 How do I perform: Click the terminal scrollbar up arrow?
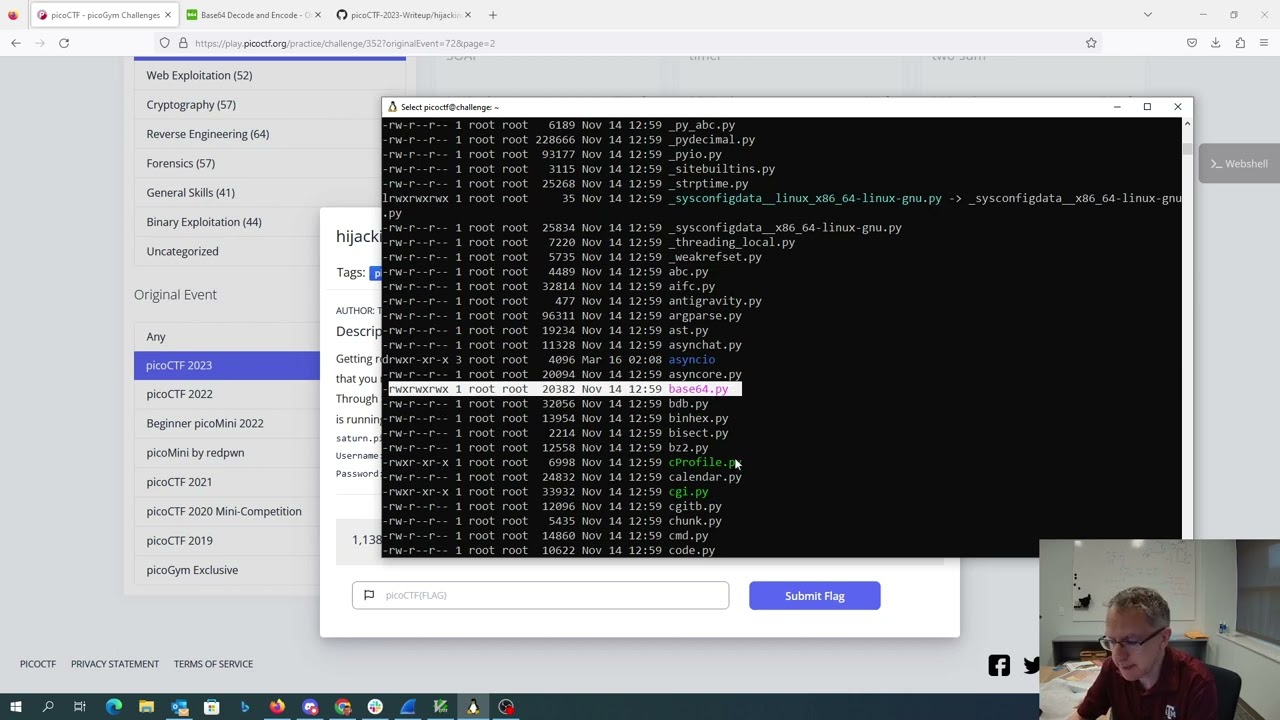1187,123
